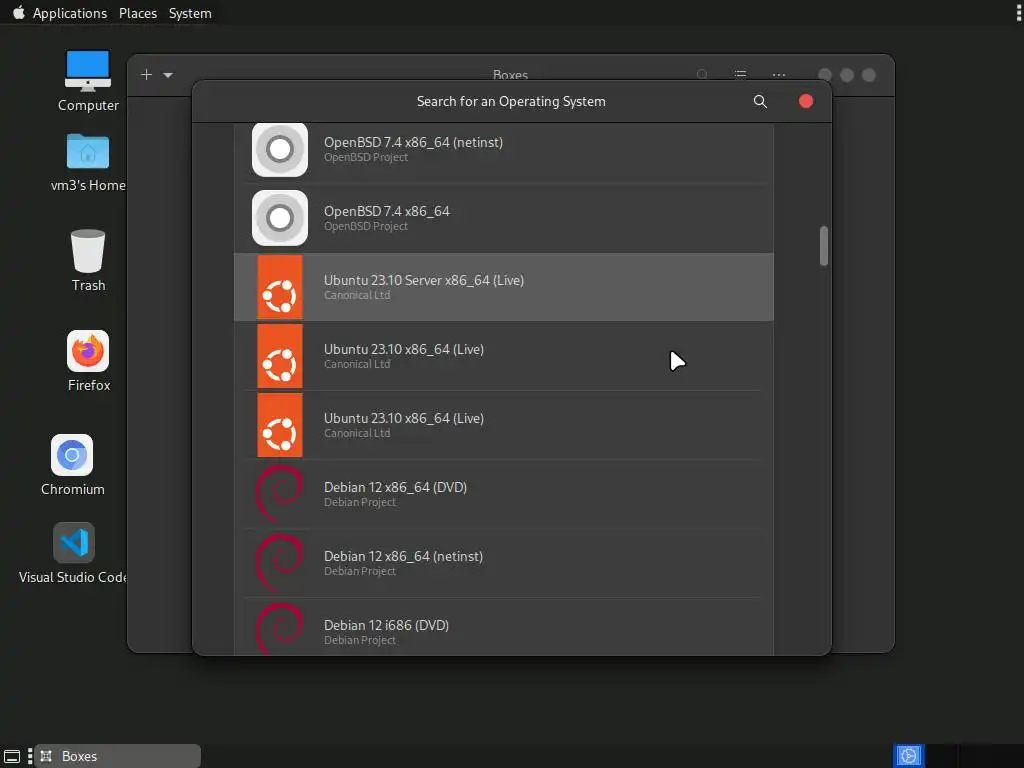Launch Visual Studio Code from desktop
This screenshot has height=768, width=1024.
[x=74, y=543]
